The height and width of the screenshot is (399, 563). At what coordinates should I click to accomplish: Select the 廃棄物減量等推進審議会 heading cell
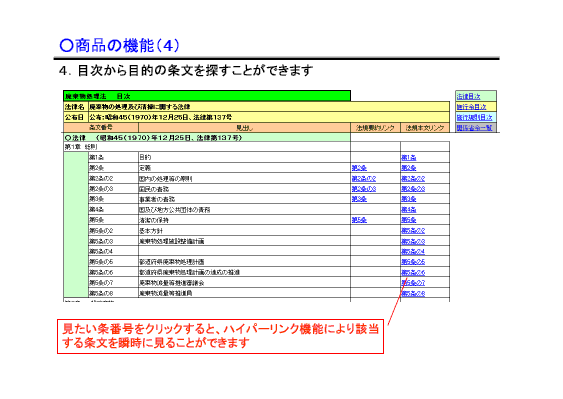pyautogui.click(x=244, y=283)
